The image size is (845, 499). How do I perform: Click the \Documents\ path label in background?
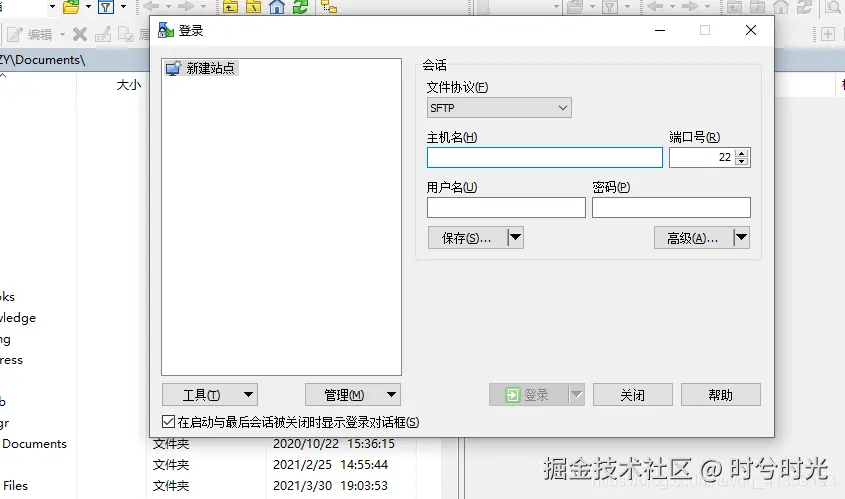(x=43, y=60)
